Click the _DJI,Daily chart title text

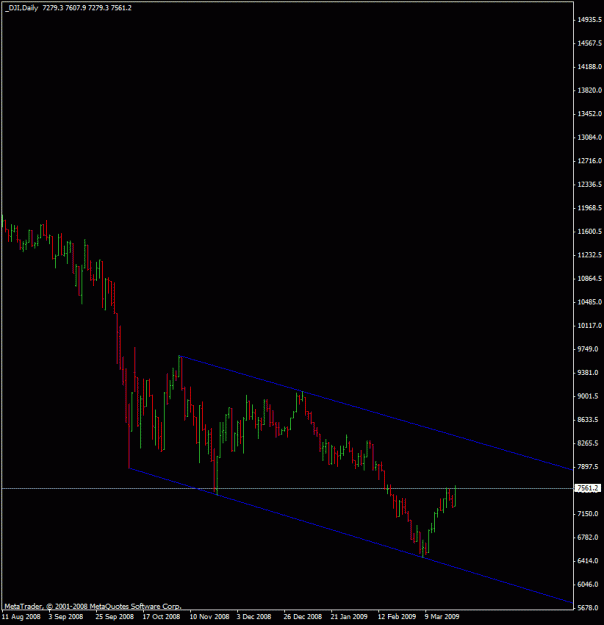point(22,8)
